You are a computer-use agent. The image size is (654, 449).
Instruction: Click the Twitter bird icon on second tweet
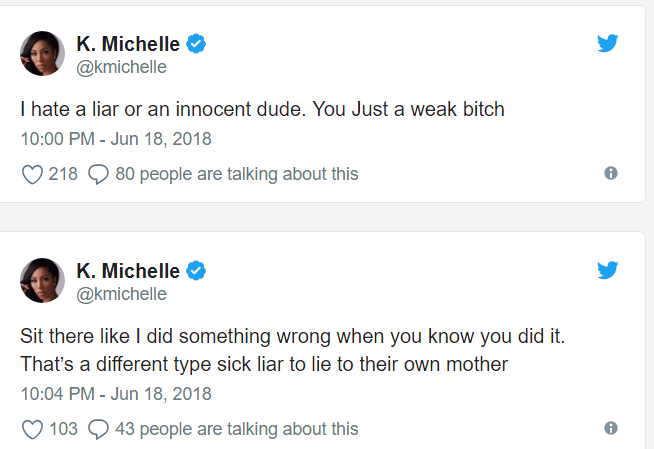(607, 270)
